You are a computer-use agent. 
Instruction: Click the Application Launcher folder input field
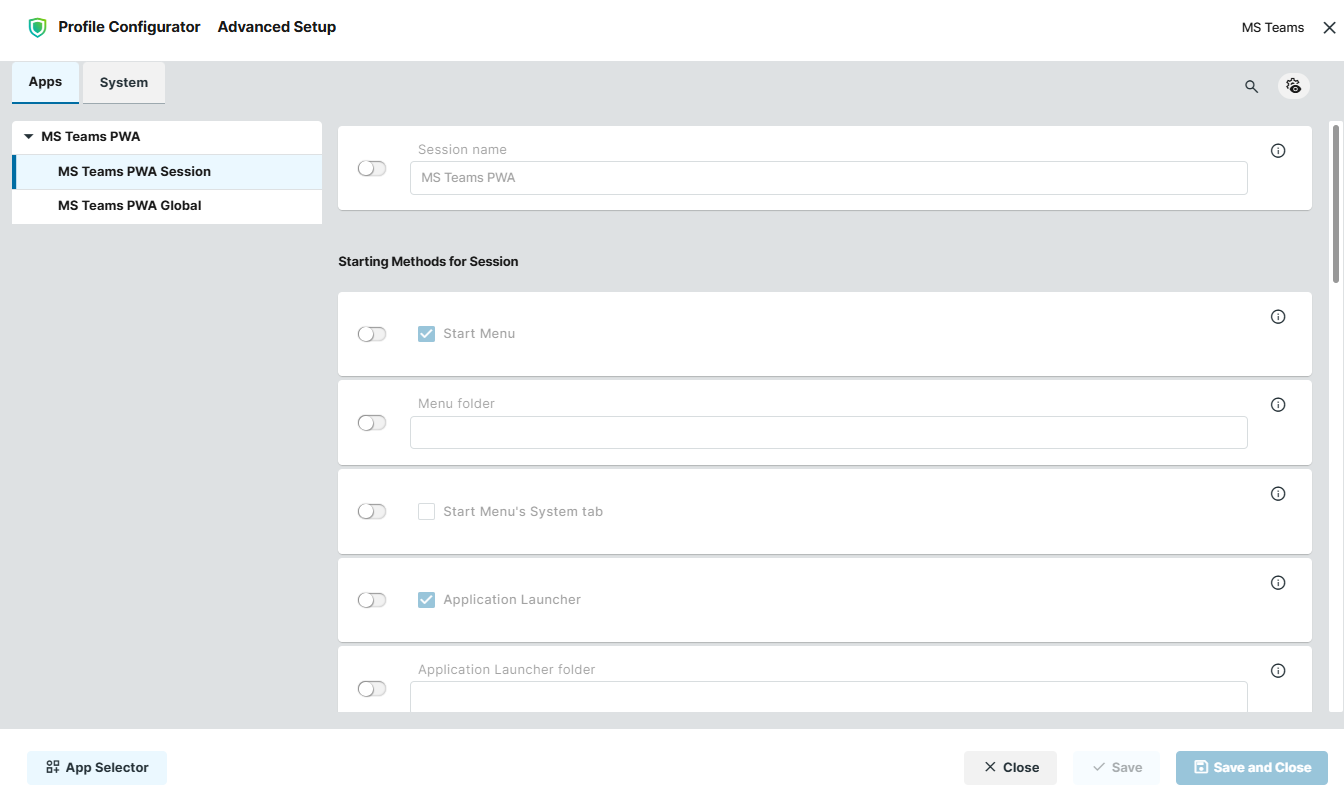click(x=829, y=697)
